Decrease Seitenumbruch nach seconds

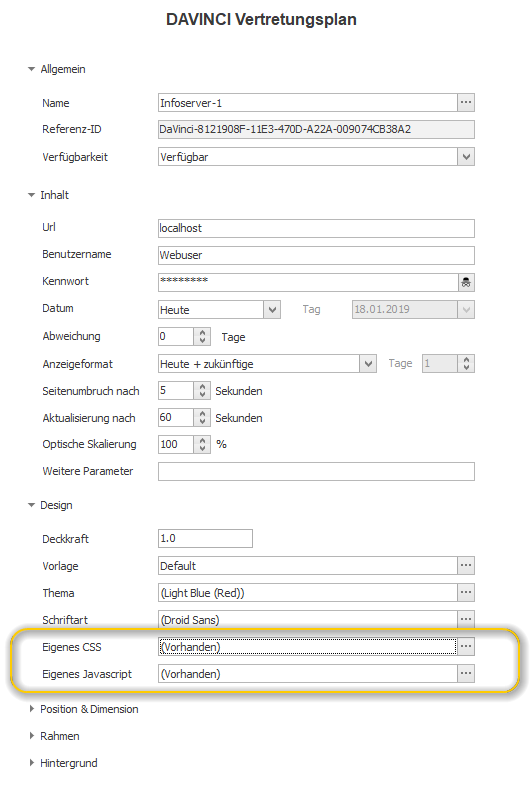coord(202,395)
